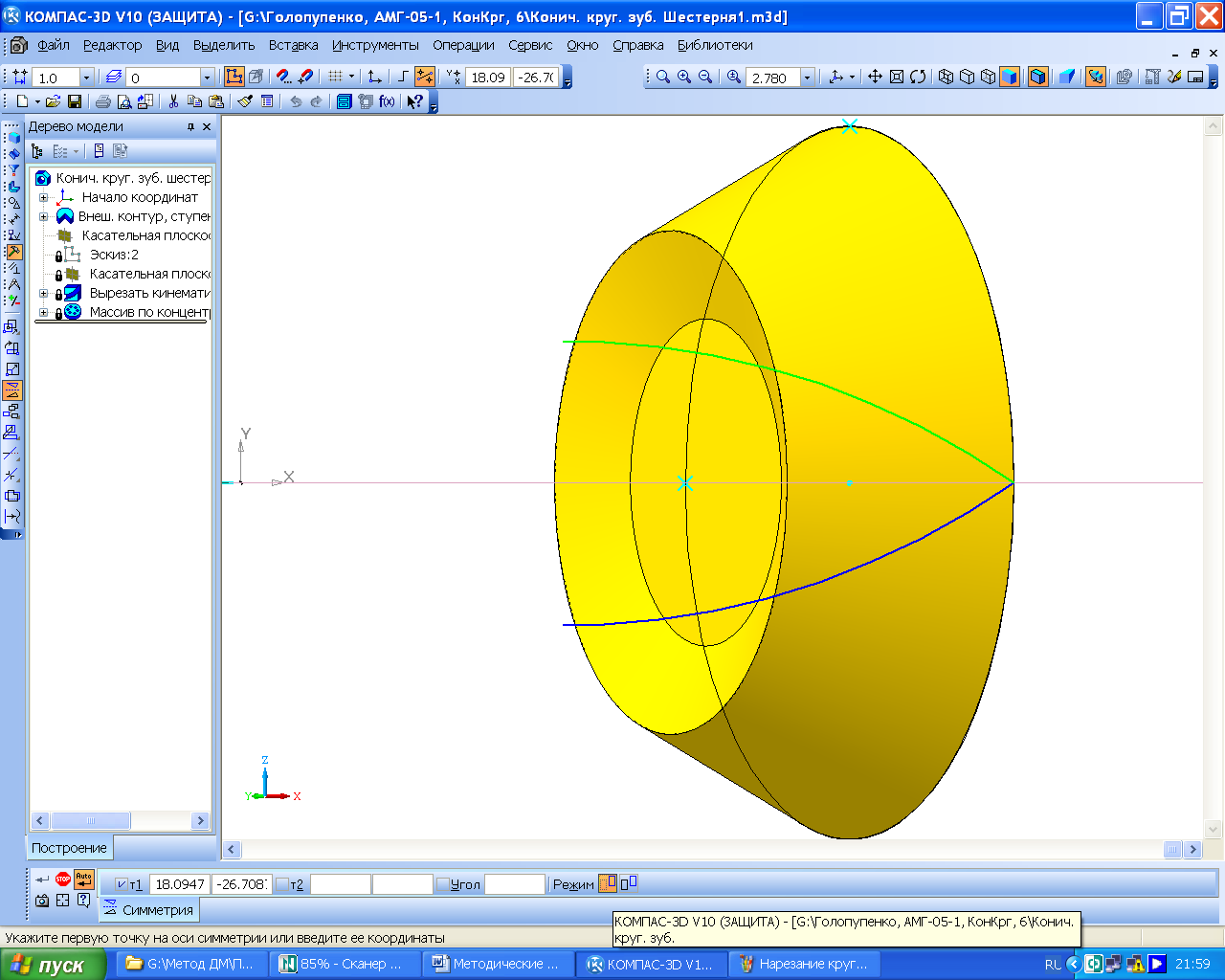Toggle Auto create object button

click(84, 879)
